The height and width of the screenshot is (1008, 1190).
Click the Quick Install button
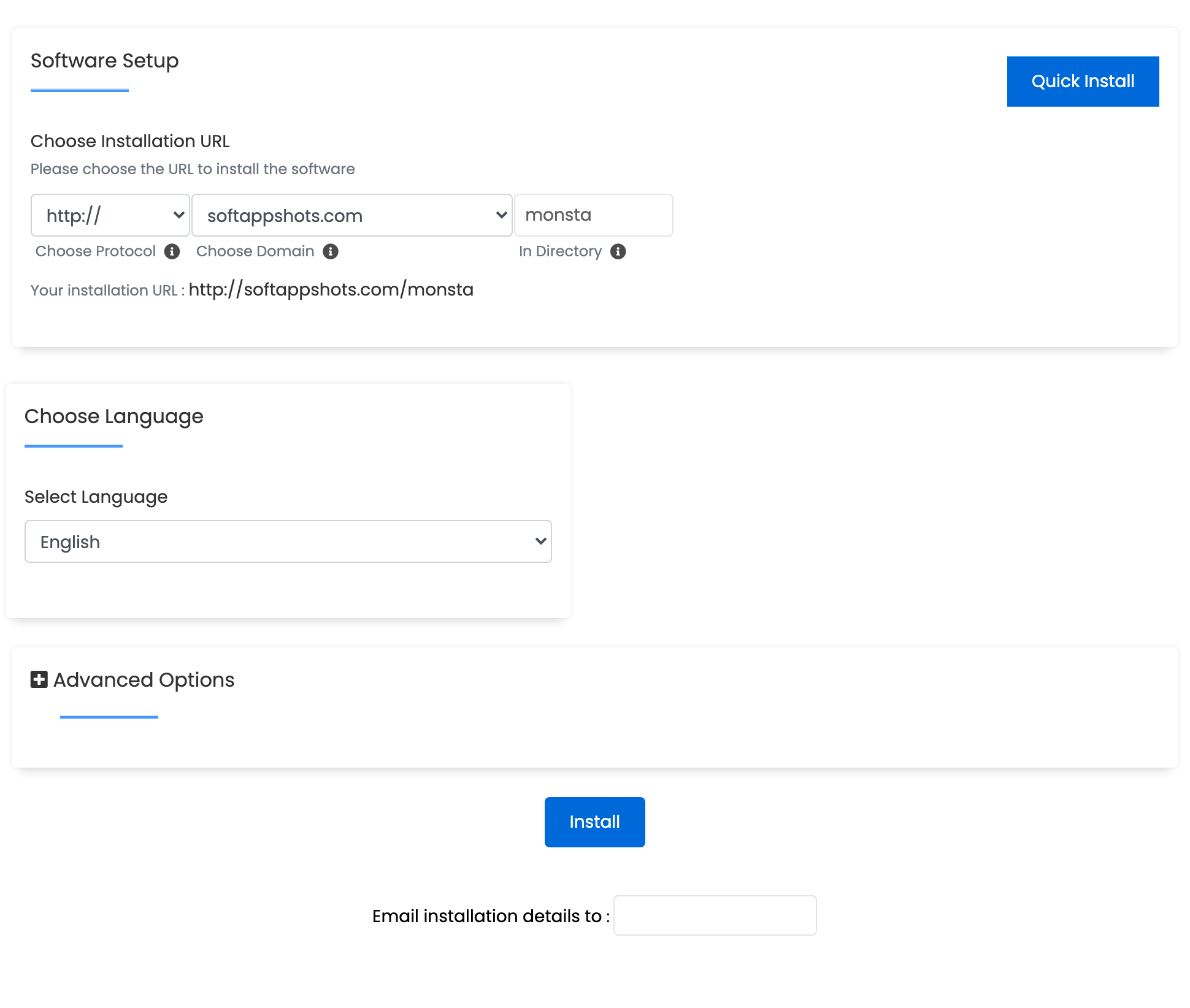[1083, 81]
